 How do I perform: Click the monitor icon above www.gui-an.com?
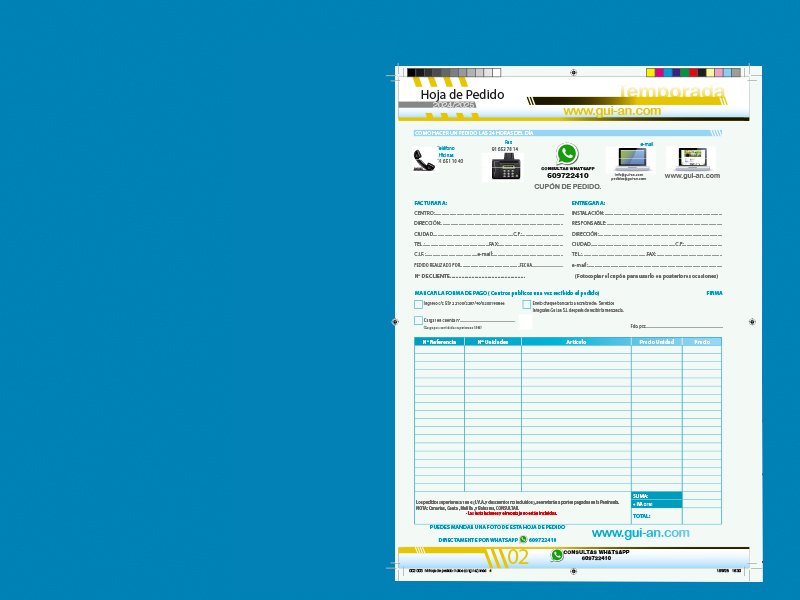tap(691, 158)
